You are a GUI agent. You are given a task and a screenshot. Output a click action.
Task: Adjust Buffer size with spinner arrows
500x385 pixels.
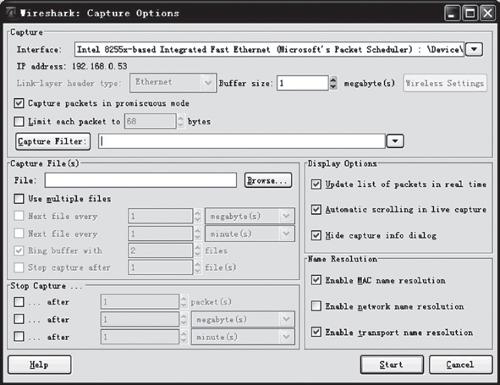tap(333, 83)
